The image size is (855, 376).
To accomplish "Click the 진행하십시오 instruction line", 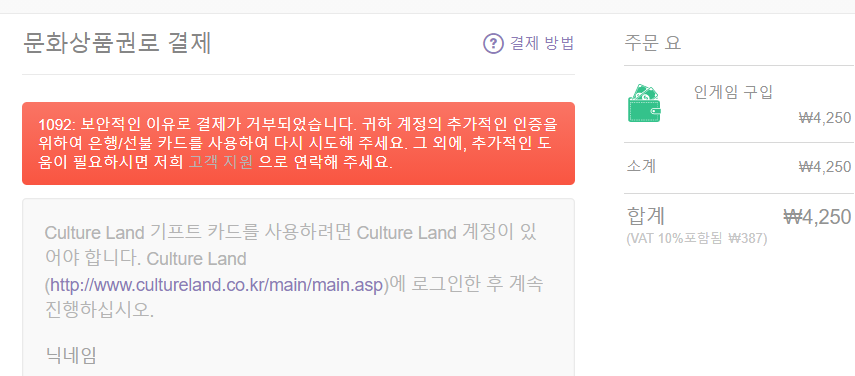I will [100, 310].
